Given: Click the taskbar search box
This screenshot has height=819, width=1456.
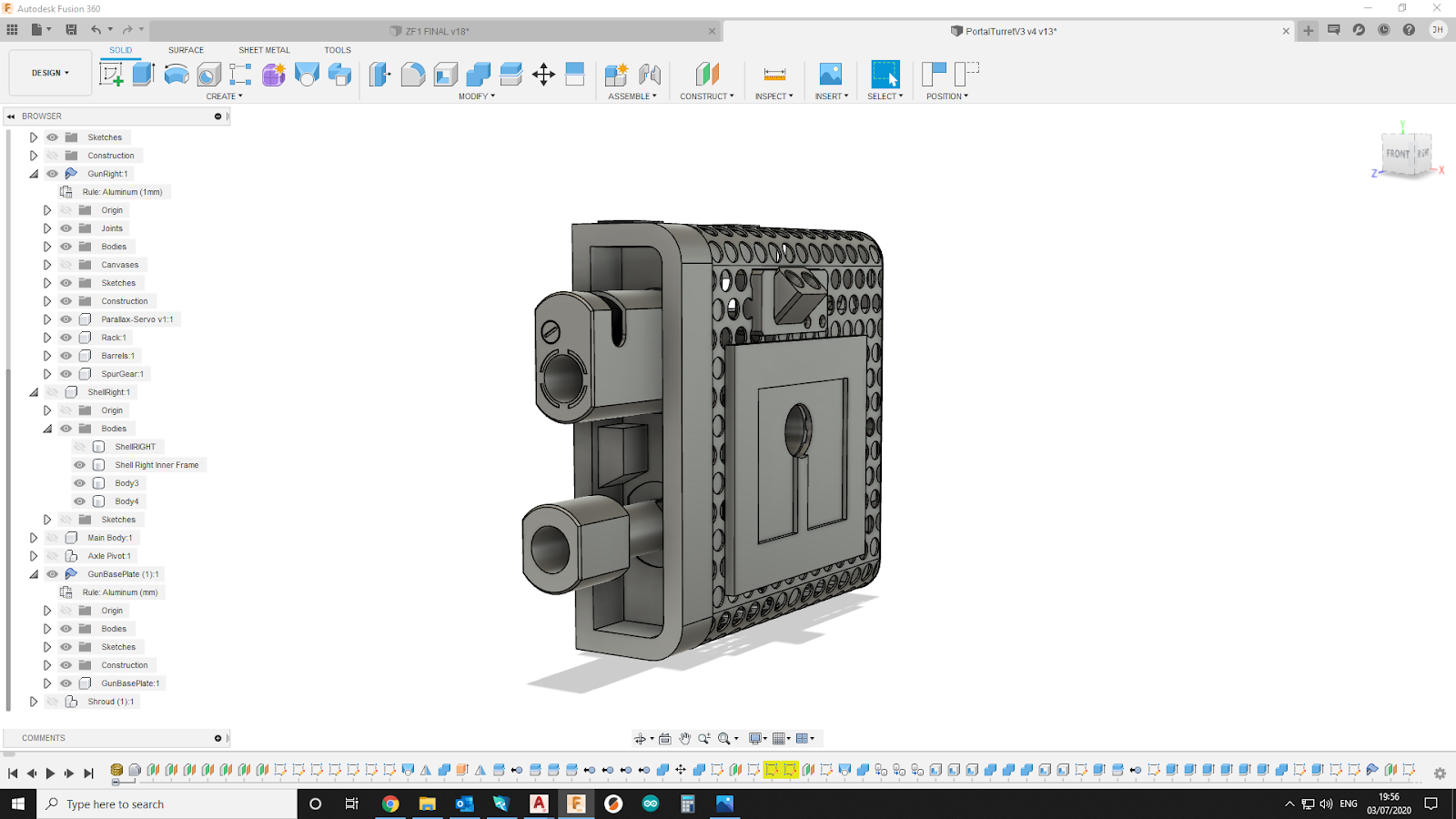Looking at the screenshot, I should [167, 804].
